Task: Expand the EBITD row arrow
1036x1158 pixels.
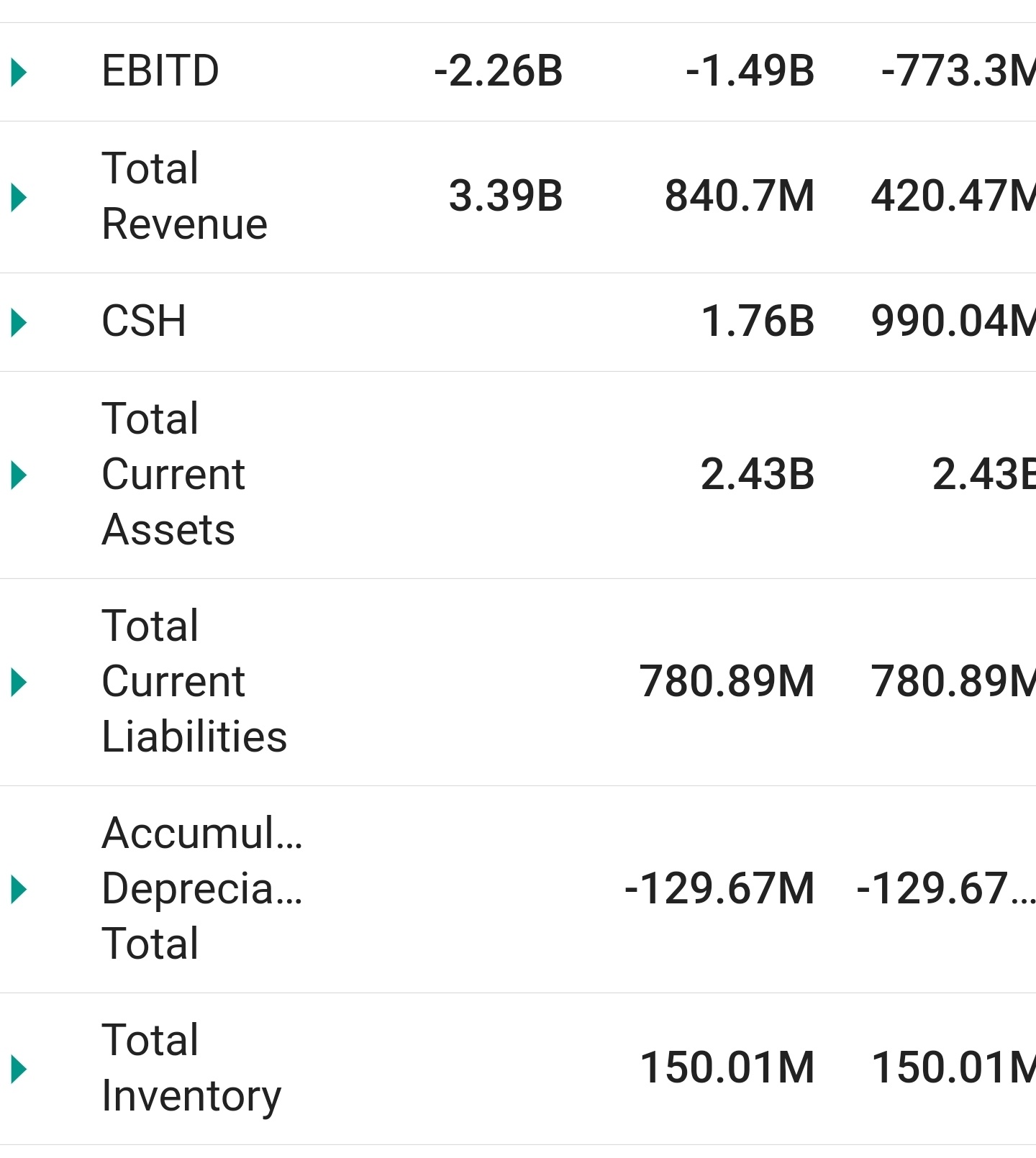Action: 19,72
